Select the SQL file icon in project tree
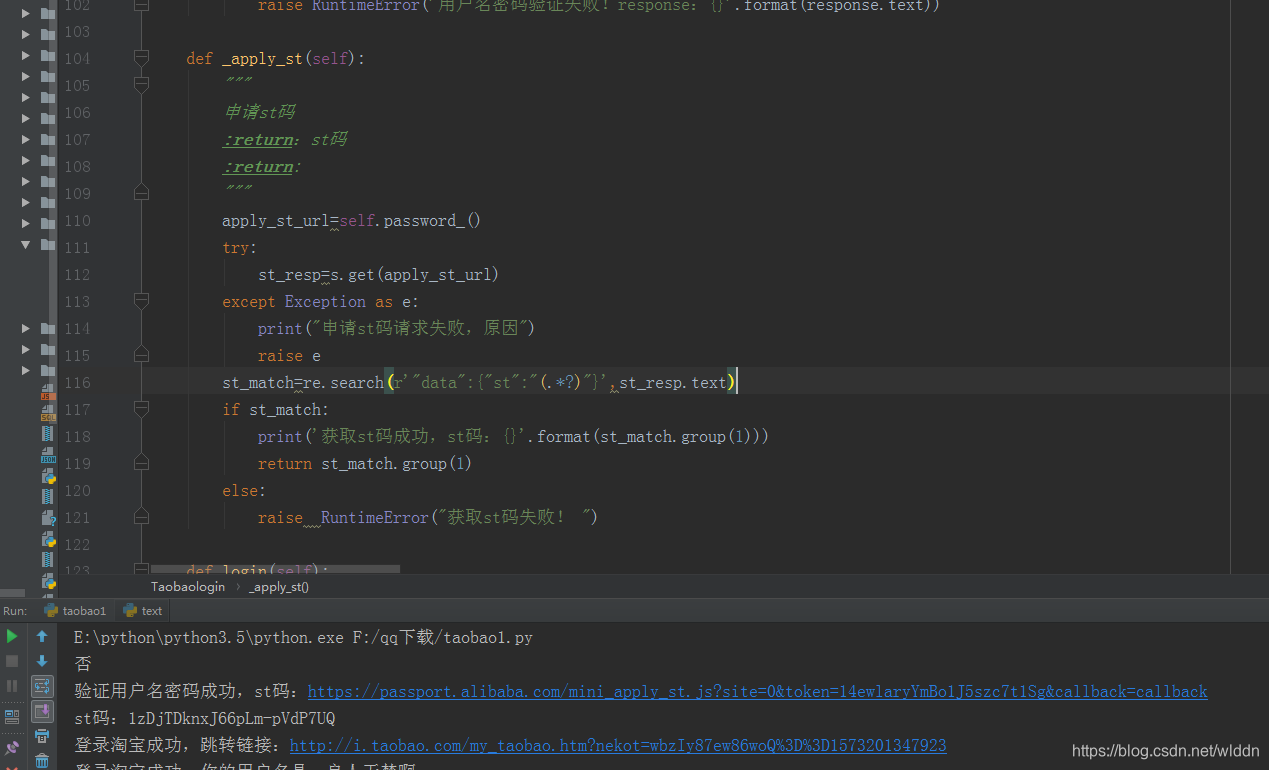The height and width of the screenshot is (770, 1269). point(48,413)
